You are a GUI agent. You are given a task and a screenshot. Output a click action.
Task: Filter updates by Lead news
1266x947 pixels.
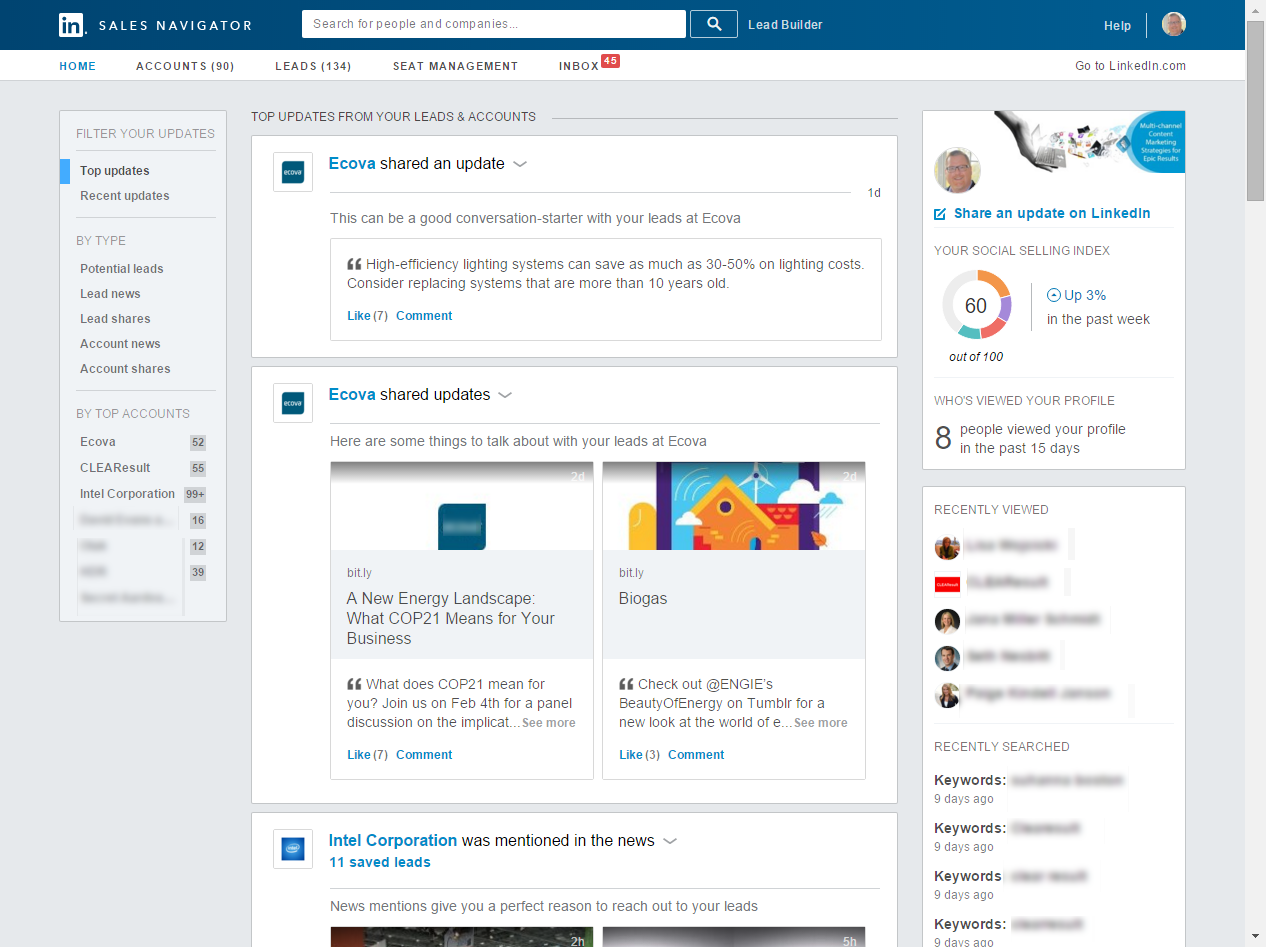point(110,294)
